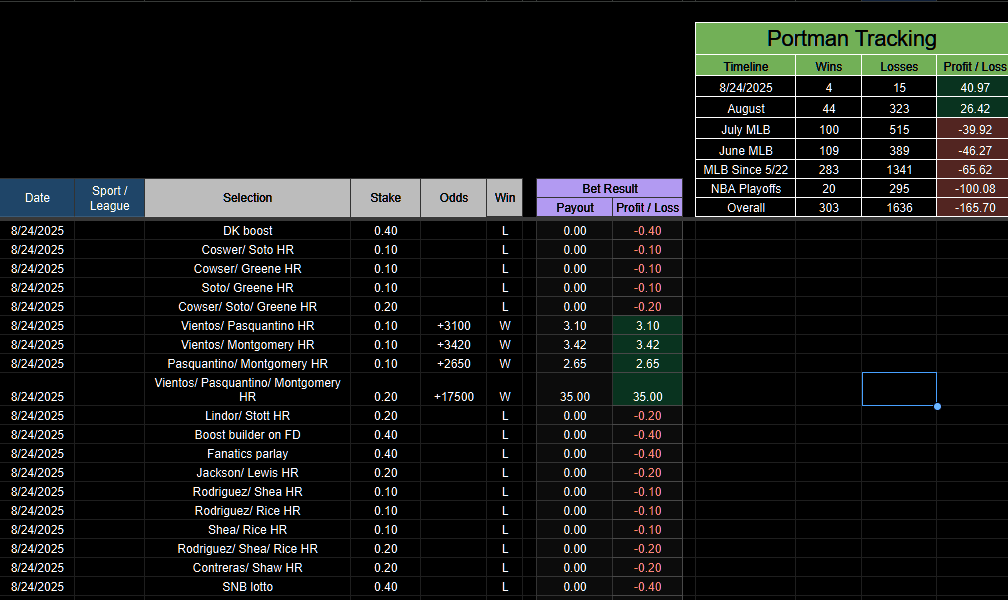
Task: Select the July MLB timeline label
Action: [x=746, y=129]
